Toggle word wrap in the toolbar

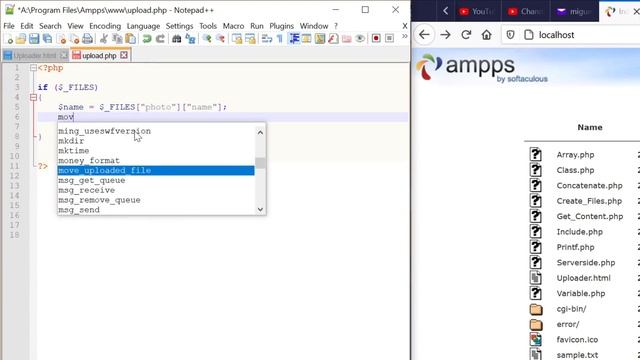(x=267, y=39)
